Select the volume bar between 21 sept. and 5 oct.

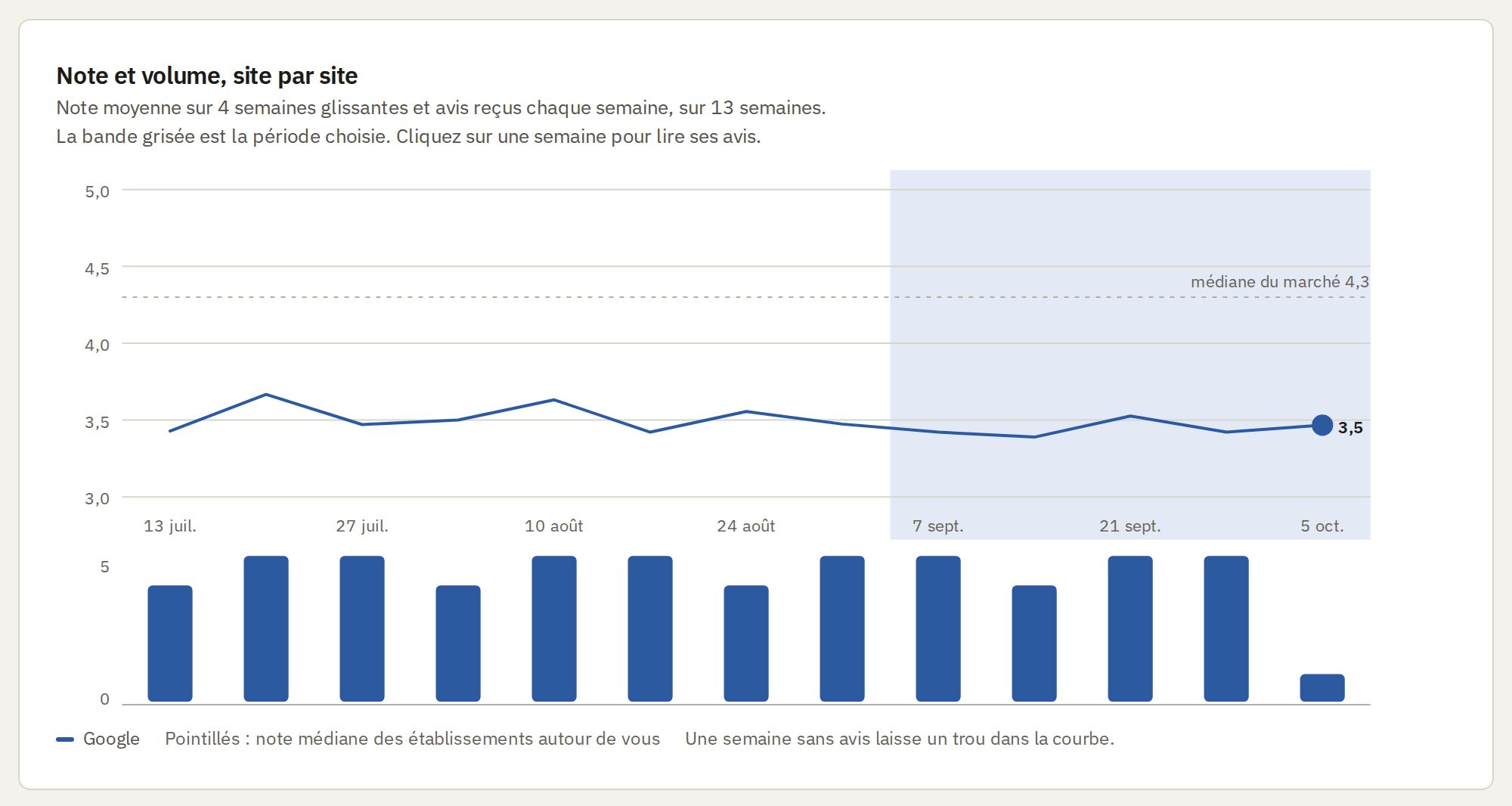(x=1226, y=629)
